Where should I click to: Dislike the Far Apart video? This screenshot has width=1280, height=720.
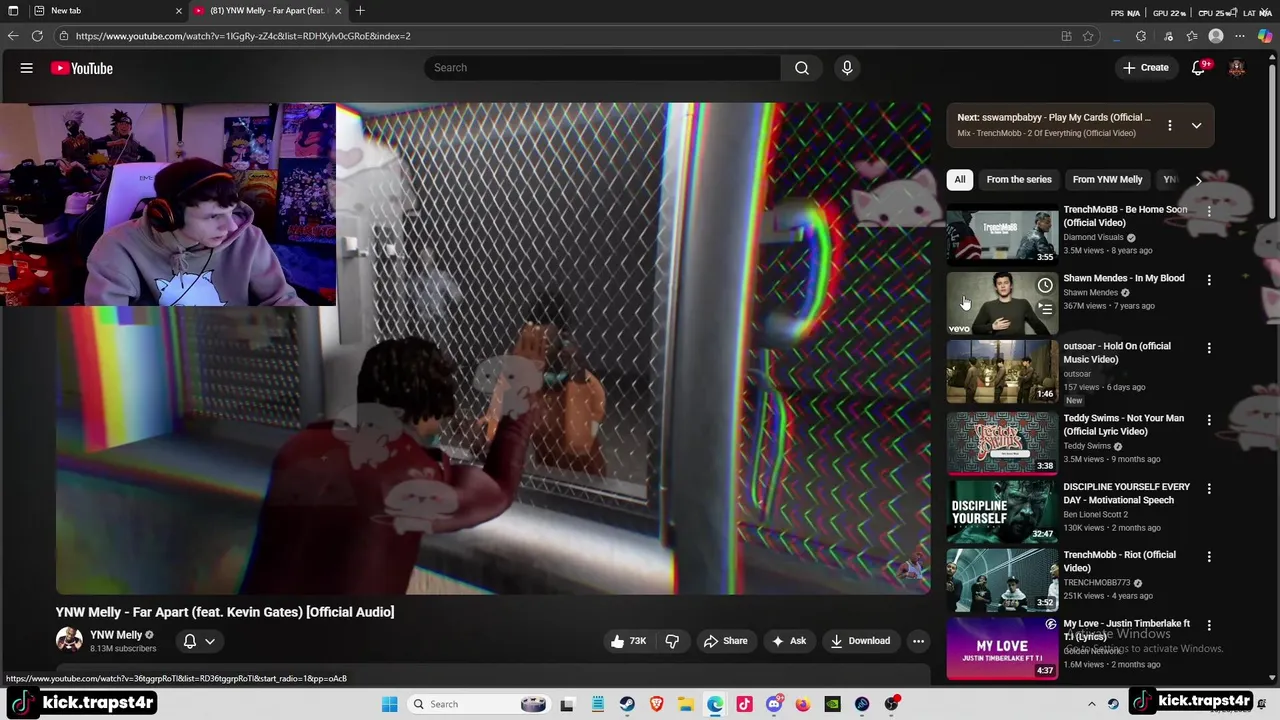click(672, 641)
